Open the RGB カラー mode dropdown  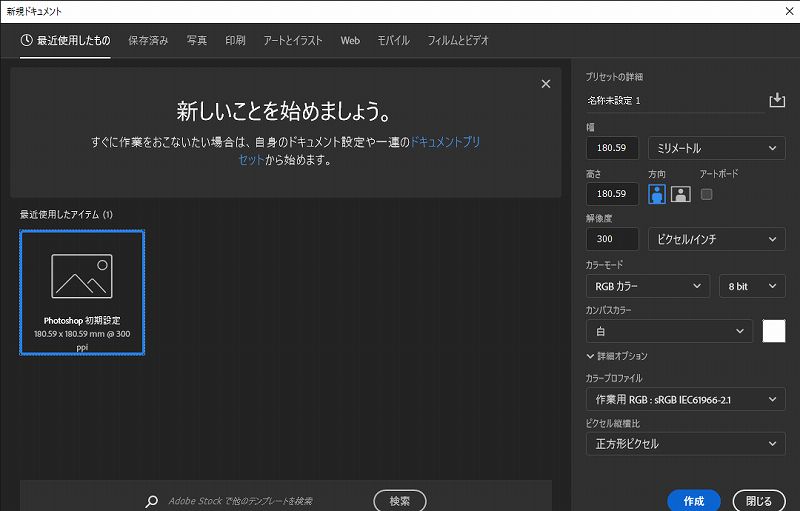click(x=647, y=286)
